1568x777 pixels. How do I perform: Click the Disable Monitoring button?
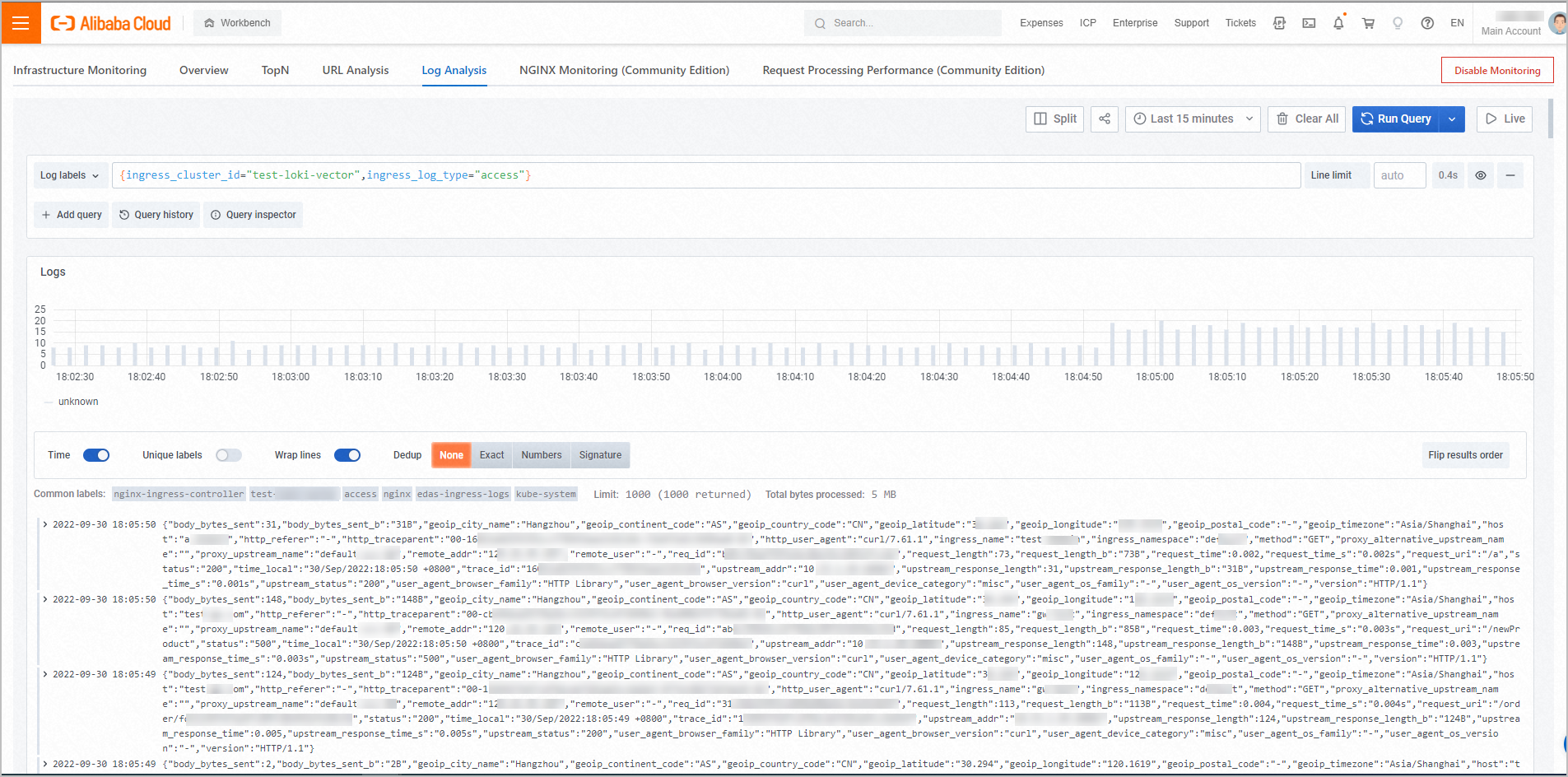(x=1497, y=70)
